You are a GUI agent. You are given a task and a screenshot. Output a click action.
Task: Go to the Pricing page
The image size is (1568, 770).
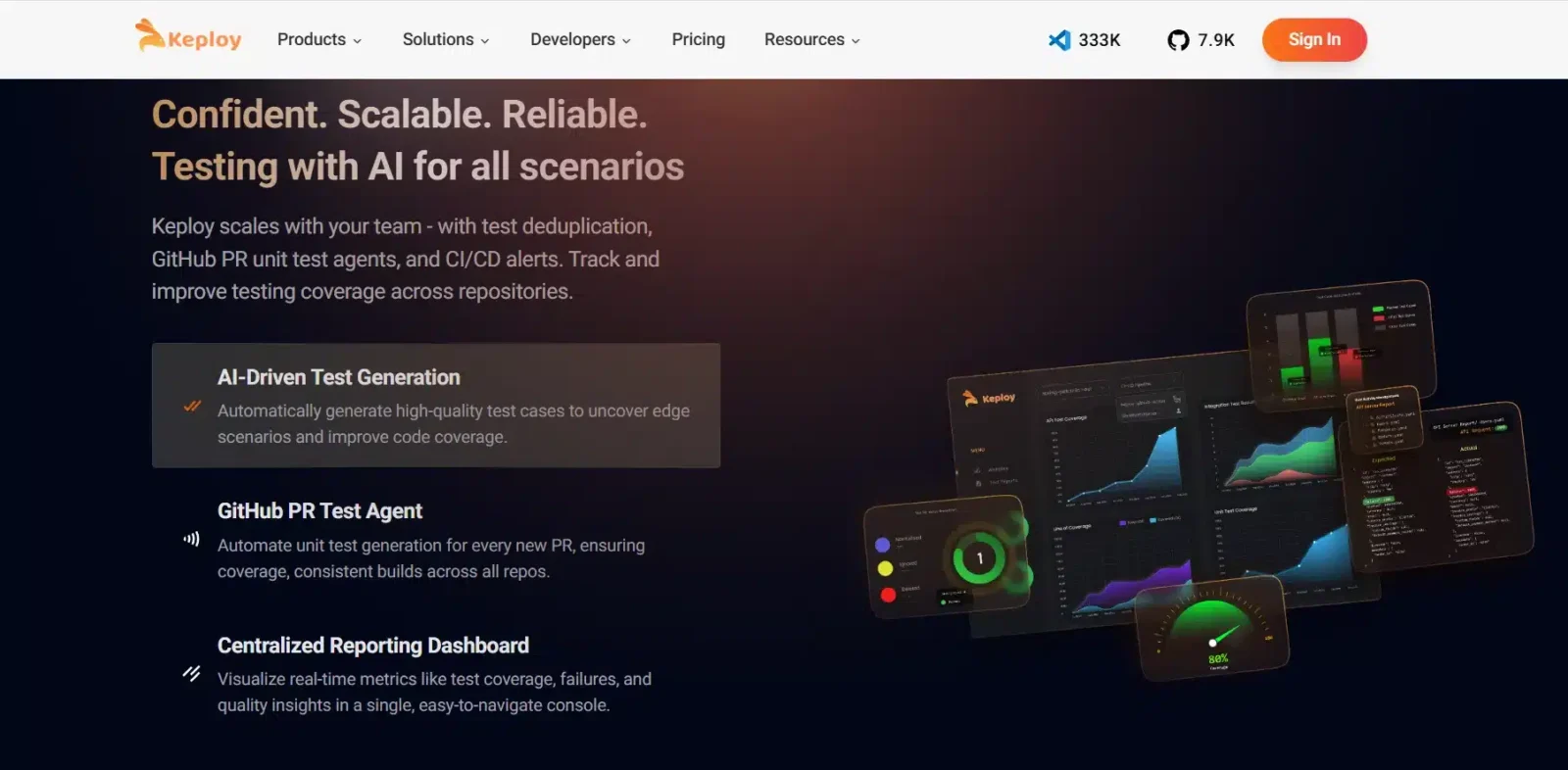pyautogui.click(x=699, y=39)
